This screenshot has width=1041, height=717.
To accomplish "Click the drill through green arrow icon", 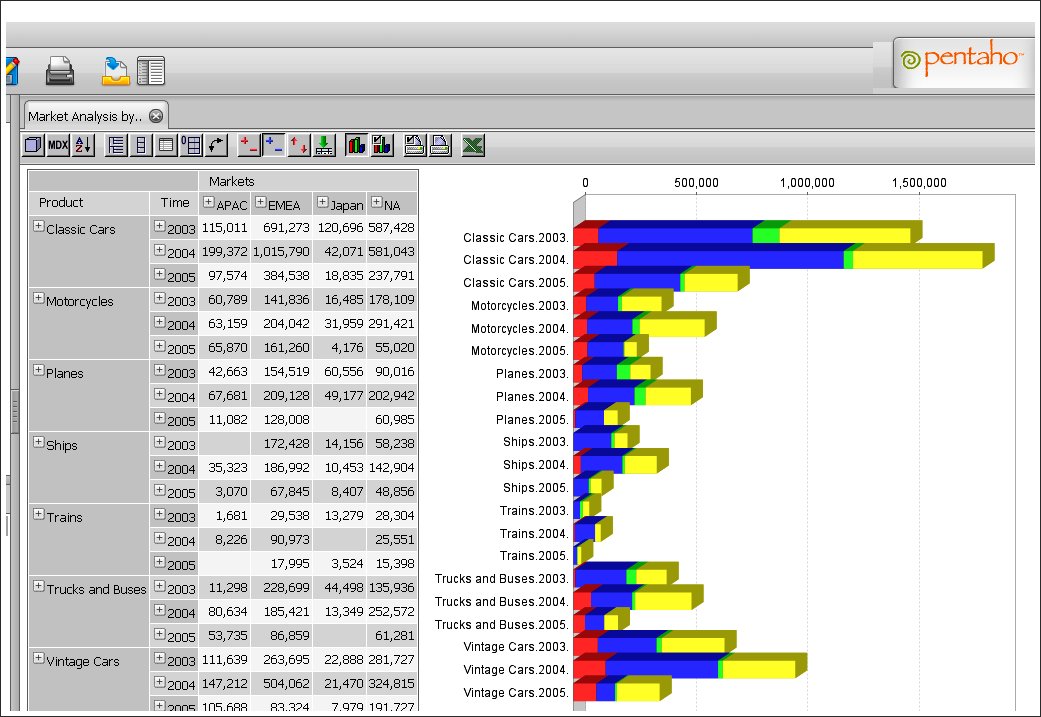I will pyautogui.click(x=324, y=146).
